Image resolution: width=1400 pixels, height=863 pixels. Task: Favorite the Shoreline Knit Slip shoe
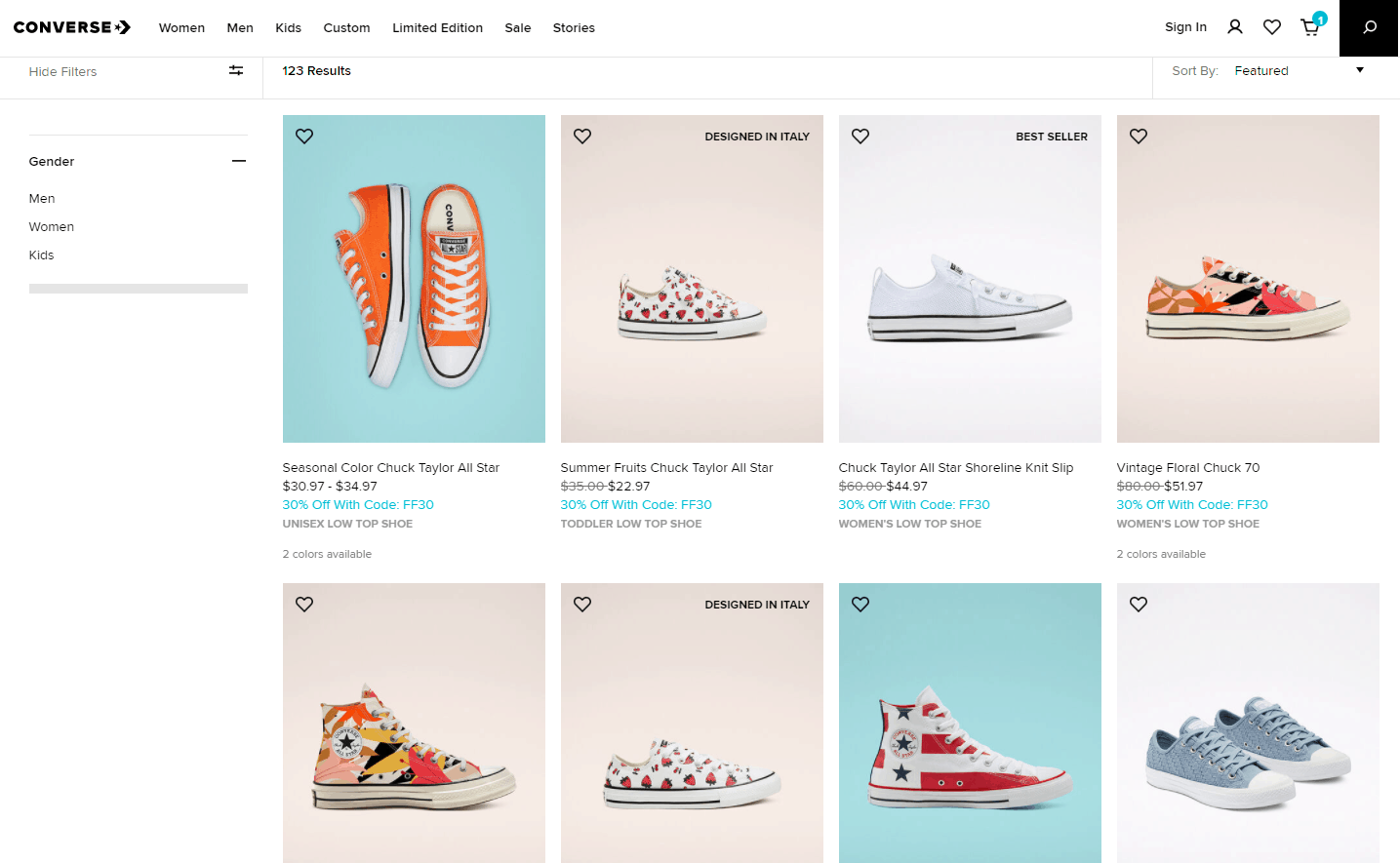(x=860, y=137)
